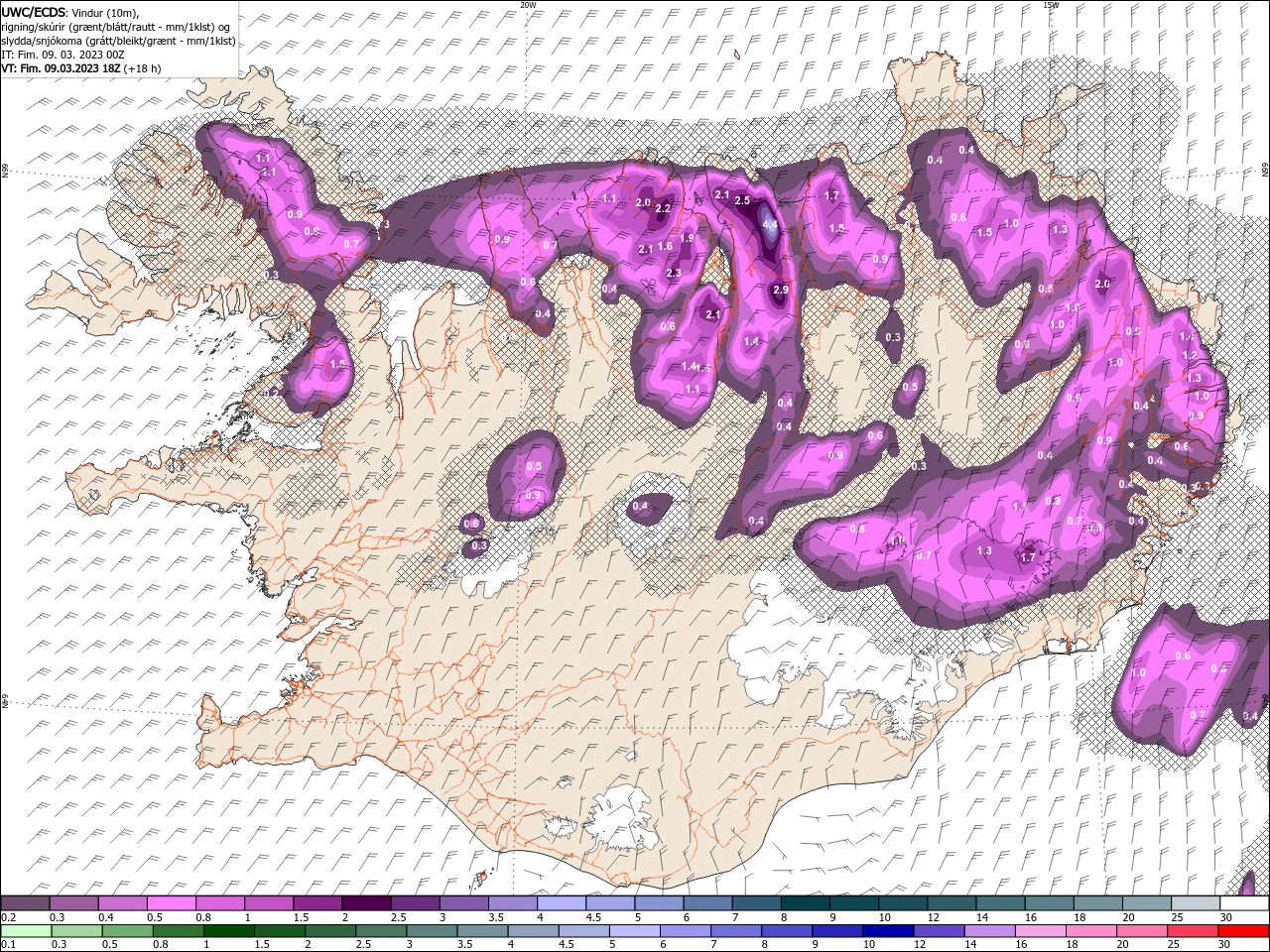The height and width of the screenshot is (952, 1270).
Task: Click the white 30+ swatch ending top legend row
Action: point(1244,903)
